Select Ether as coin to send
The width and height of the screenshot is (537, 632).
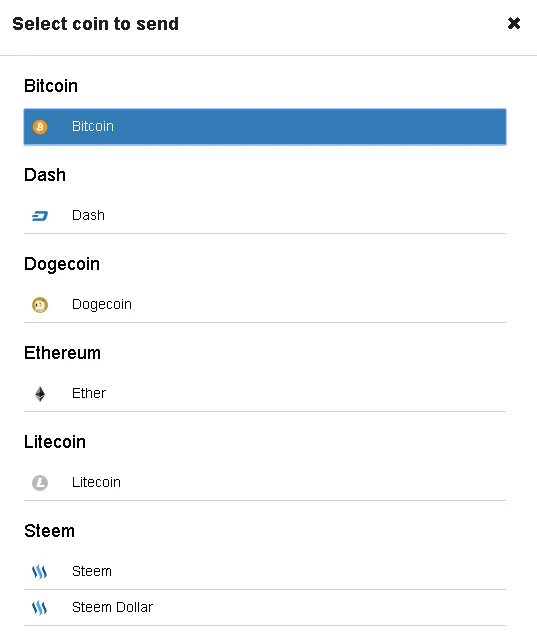[x=265, y=394]
